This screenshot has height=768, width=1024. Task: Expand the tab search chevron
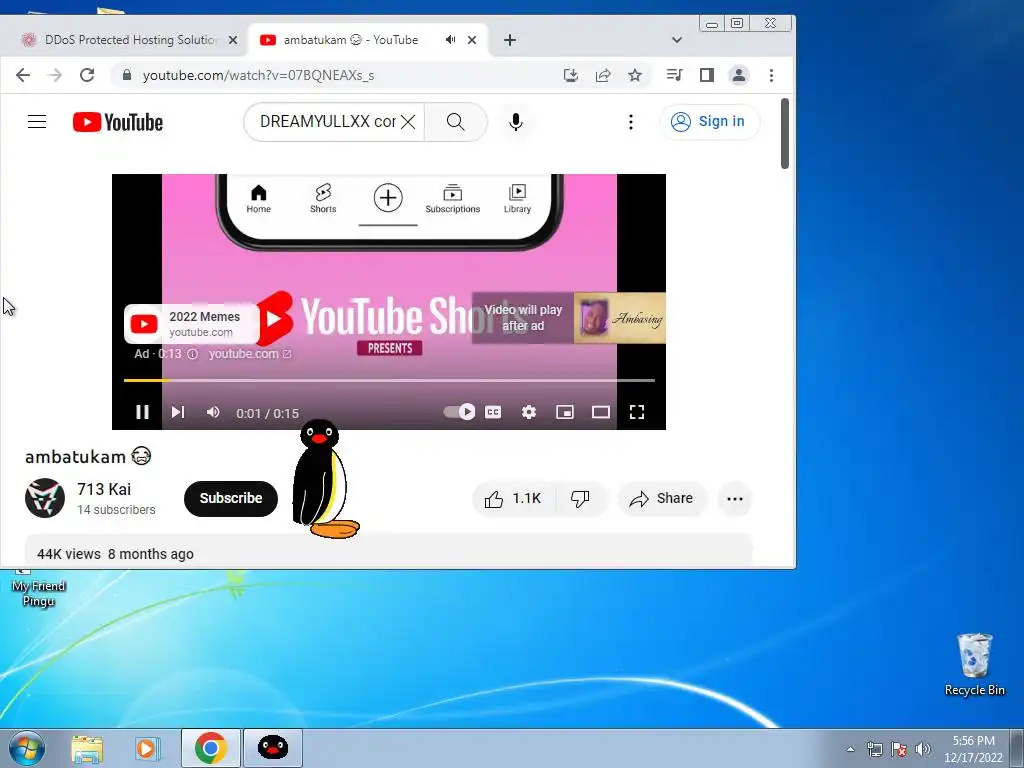coord(677,40)
